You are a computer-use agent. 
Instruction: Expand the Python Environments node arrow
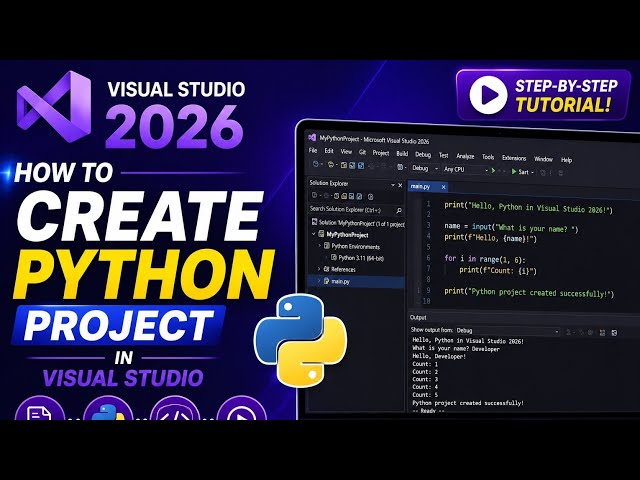(320, 245)
